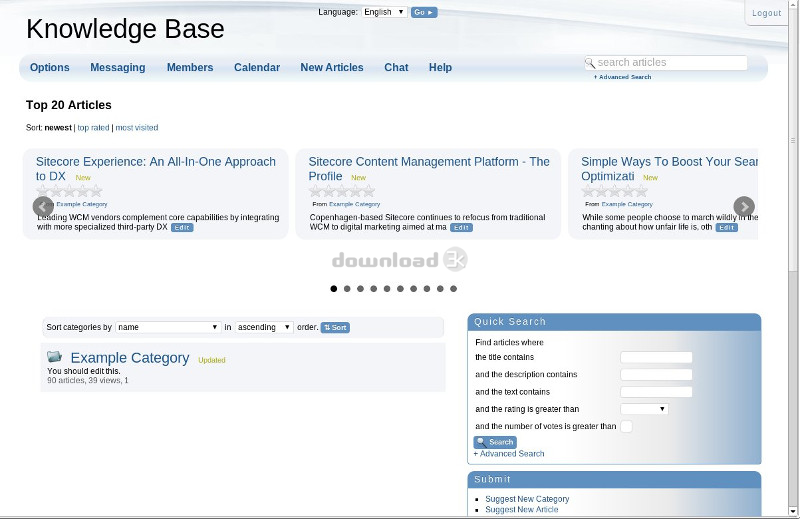Edit the Sitecore Content Management Platform article
Viewport: 800px width, 519px height.
coord(461,228)
